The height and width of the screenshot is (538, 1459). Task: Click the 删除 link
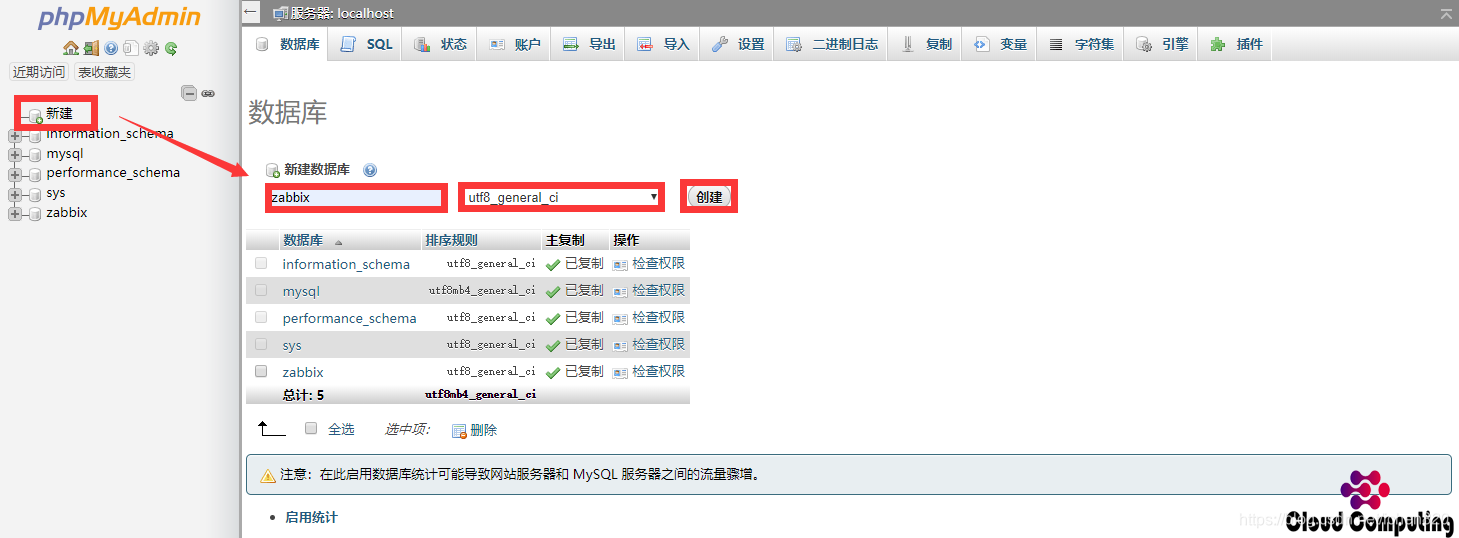484,430
